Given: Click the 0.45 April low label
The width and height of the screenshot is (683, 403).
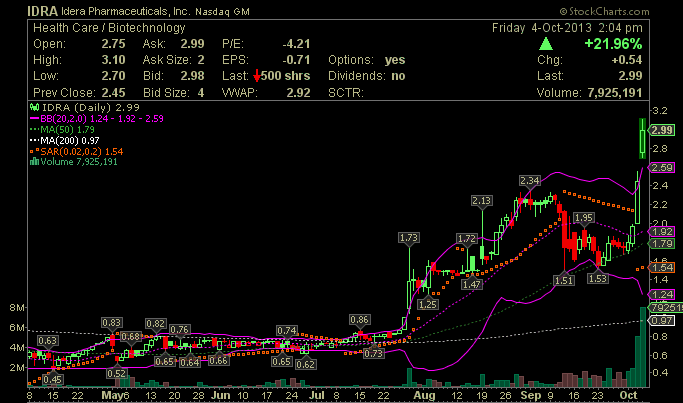Looking at the screenshot, I should tap(53, 379).
